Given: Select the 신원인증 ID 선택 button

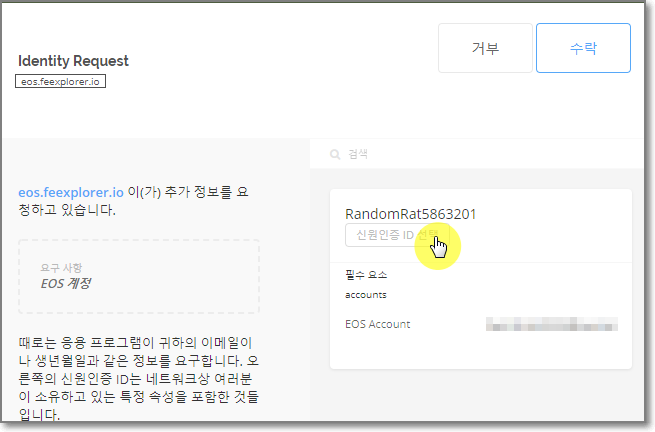Looking at the screenshot, I should [397, 235].
